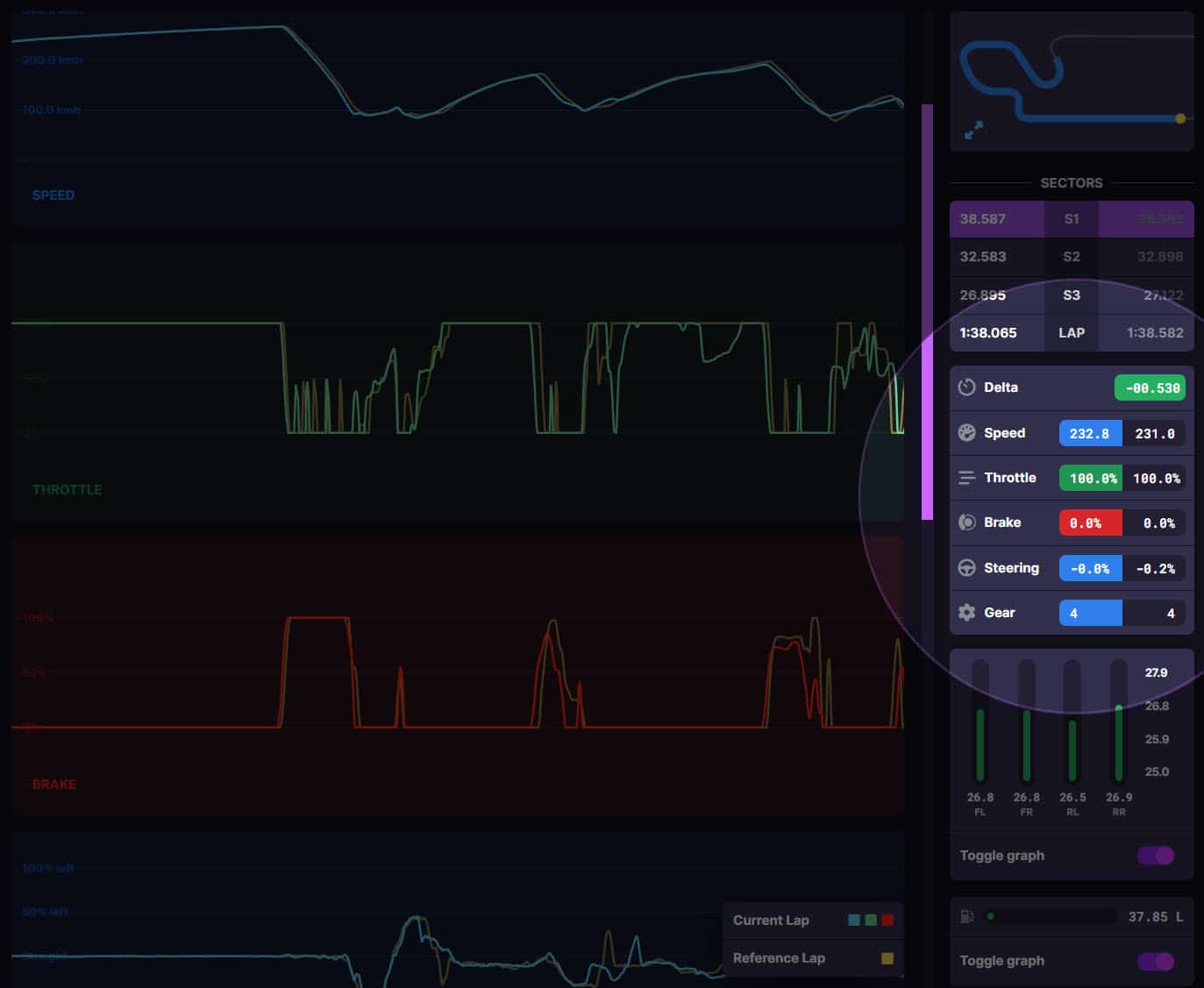Select the S2 sector row

click(x=1072, y=257)
